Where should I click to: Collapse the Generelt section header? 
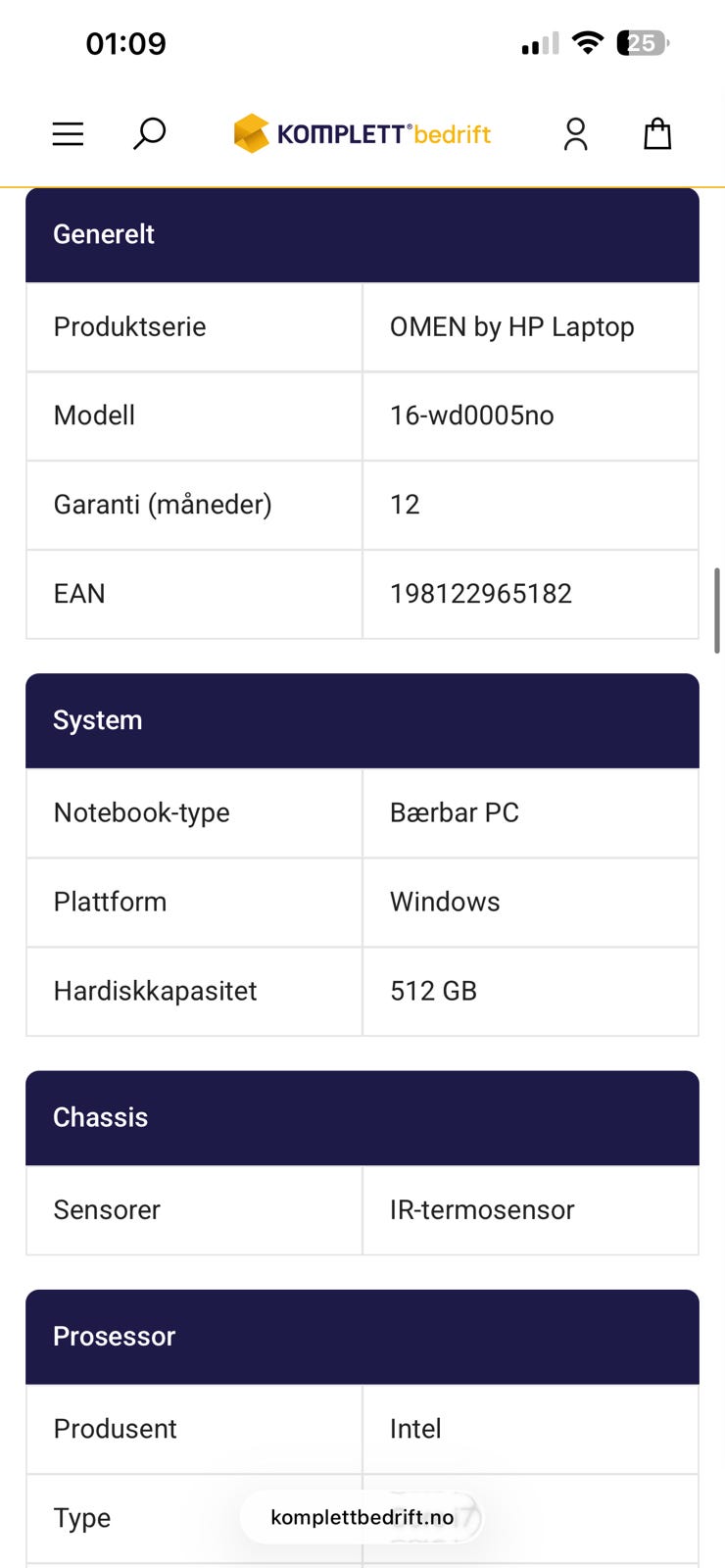click(x=362, y=235)
